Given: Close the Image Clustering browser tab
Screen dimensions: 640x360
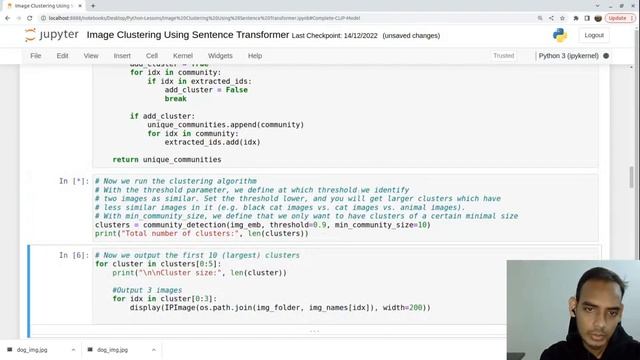Looking at the screenshot, I should coord(80,6).
